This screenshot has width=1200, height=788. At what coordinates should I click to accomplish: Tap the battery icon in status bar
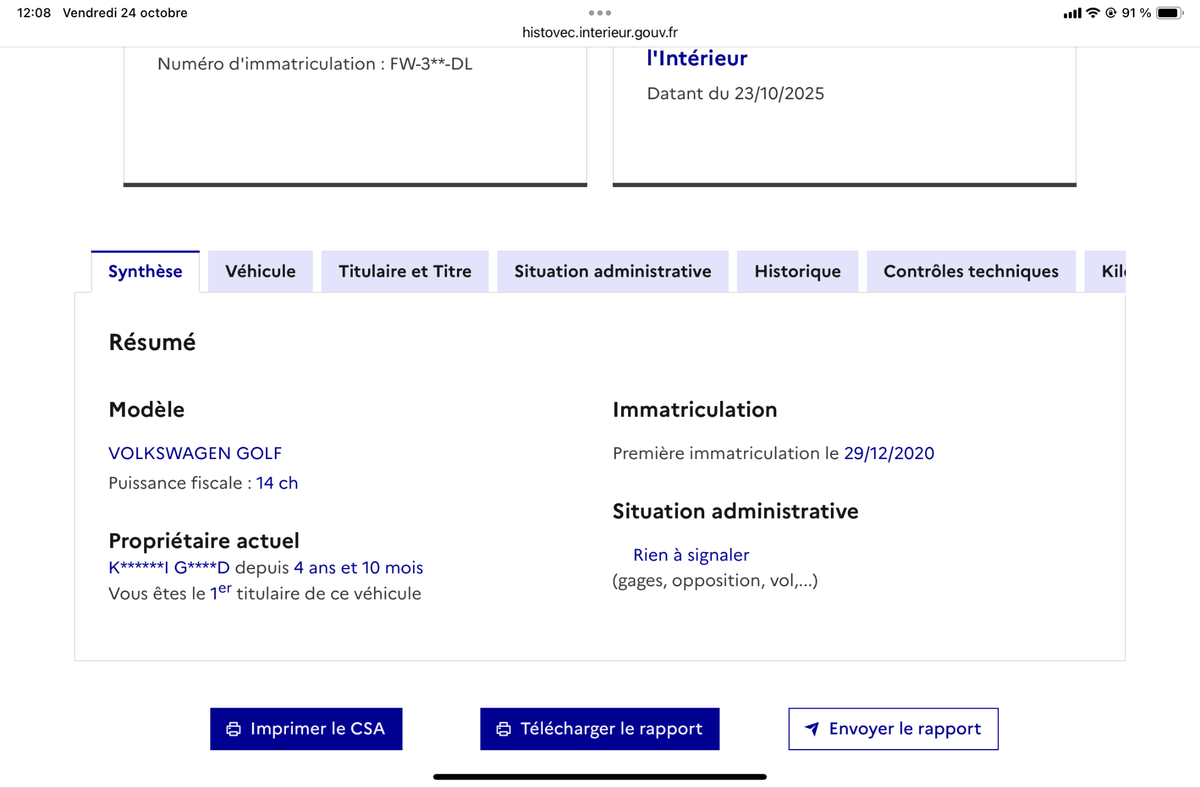click(x=1170, y=13)
